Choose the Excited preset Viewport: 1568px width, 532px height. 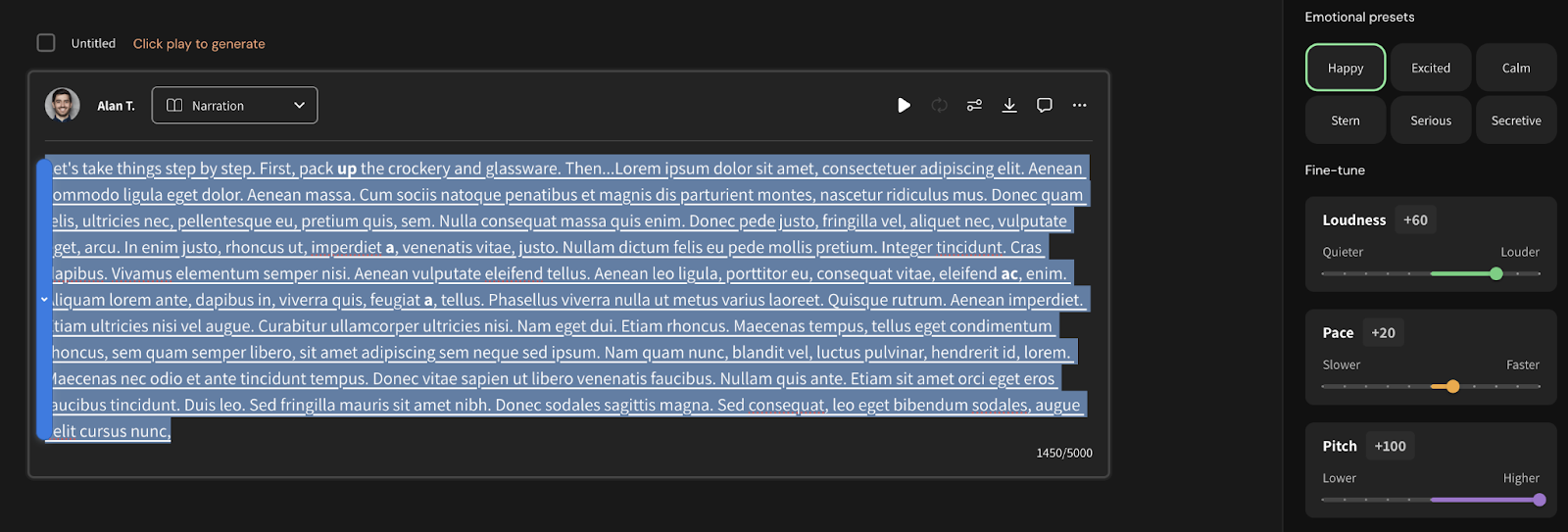click(1431, 68)
